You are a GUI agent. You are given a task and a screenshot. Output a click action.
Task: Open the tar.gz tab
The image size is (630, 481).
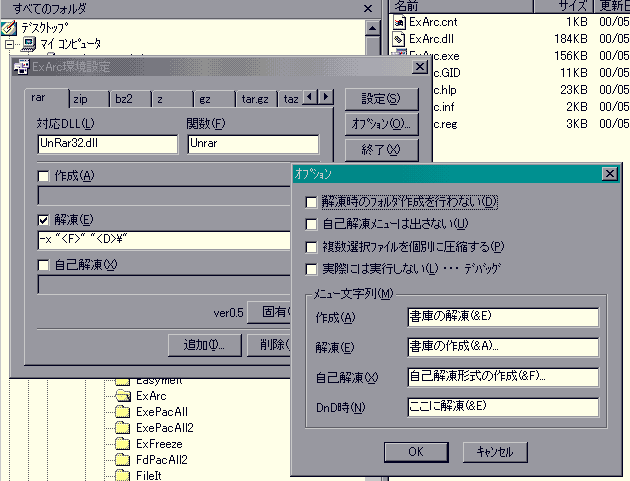pyautogui.click(x=254, y=99)
